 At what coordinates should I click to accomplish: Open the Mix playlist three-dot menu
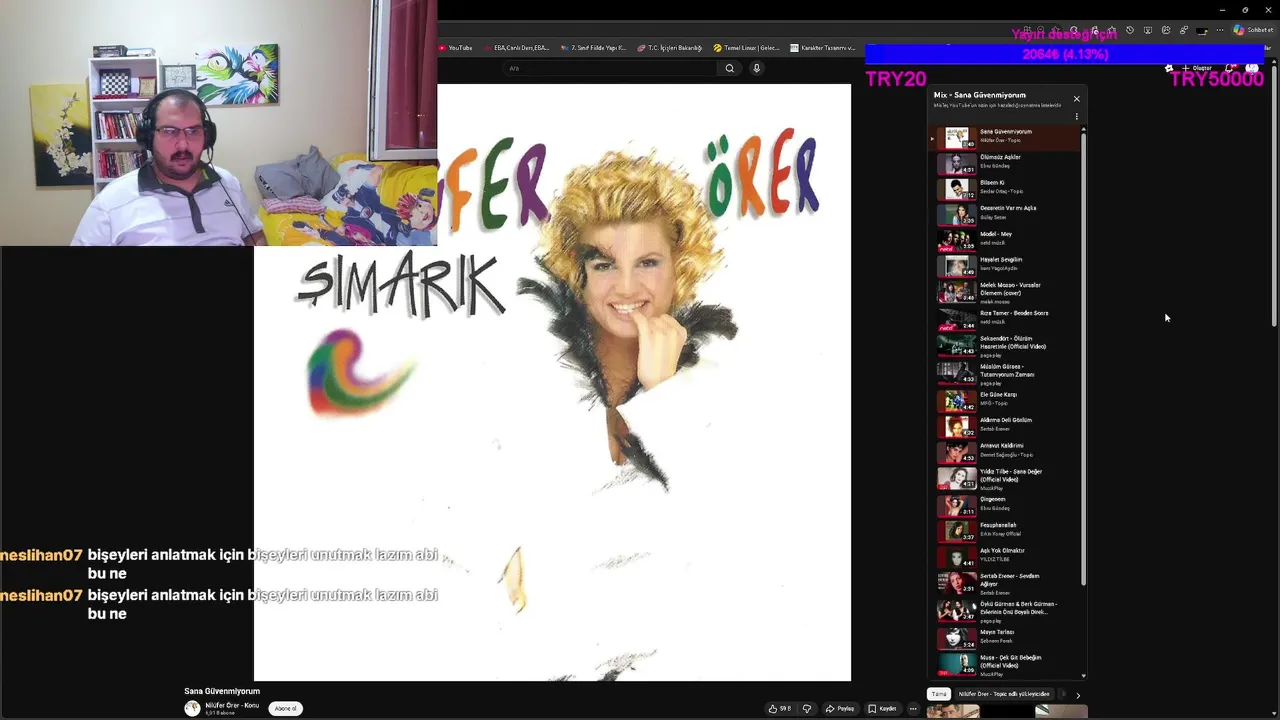pyautogui.click(x=1076, y=116)
